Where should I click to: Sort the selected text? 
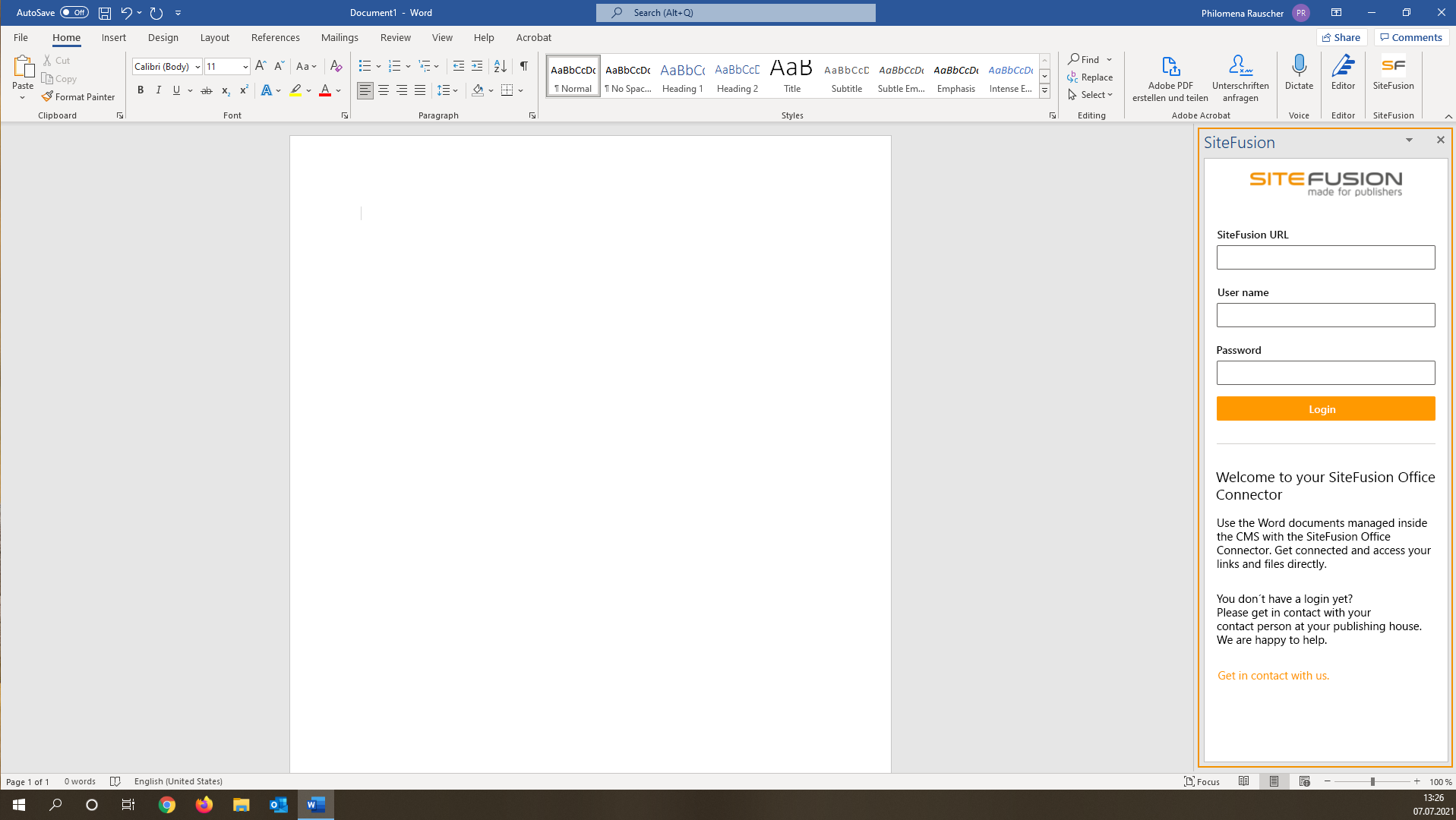[x=500, y=66]
